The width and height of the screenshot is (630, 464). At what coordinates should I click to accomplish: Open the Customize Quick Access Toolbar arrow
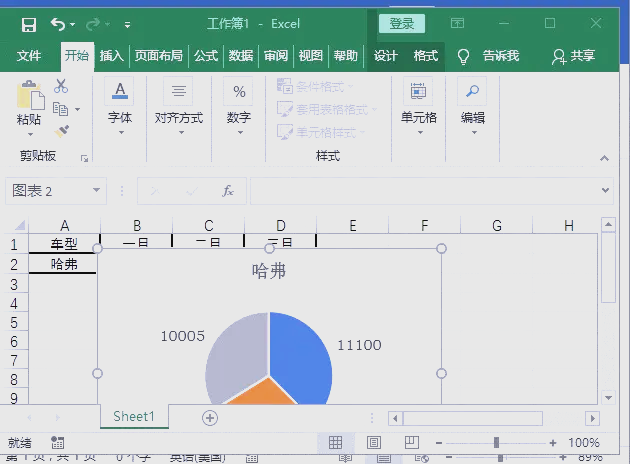click(127, 25)
